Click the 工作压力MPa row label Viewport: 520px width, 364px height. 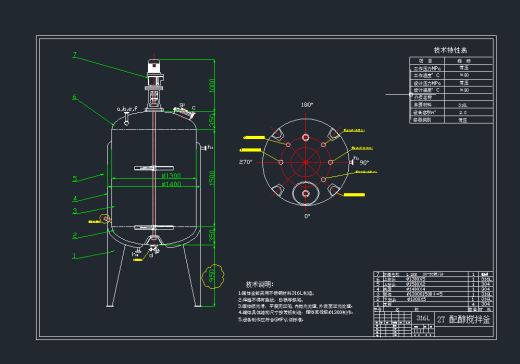click(427, 68)
